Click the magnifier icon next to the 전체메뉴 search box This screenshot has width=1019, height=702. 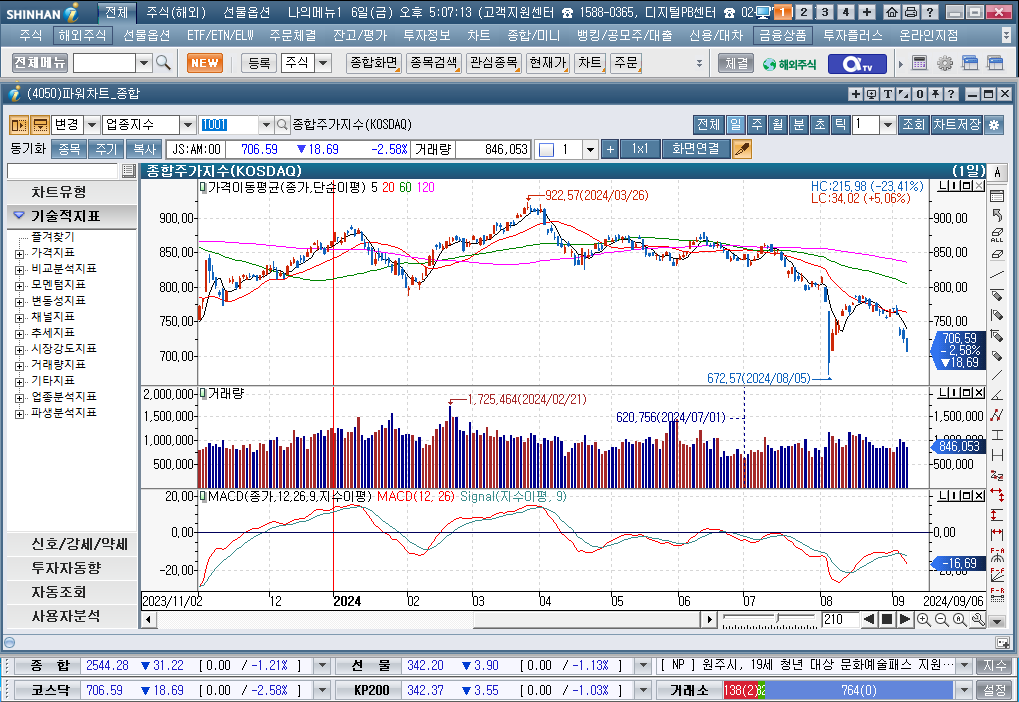(x=164, y=63)
